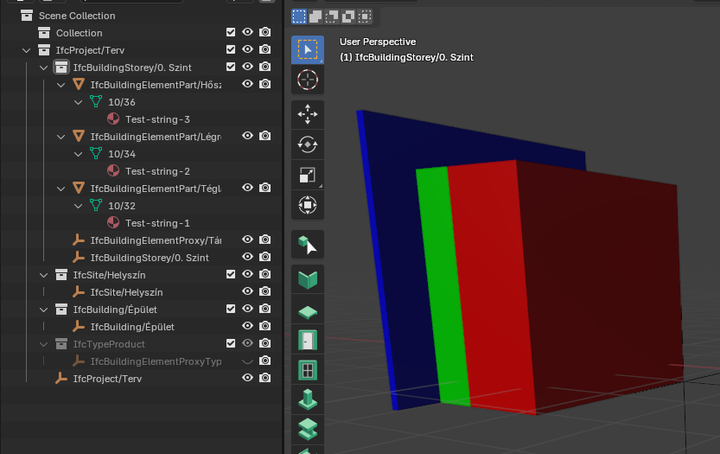Activate the 3D Cursor tool
This screenshot has height=454, width=720.
[x=307, y=80]
